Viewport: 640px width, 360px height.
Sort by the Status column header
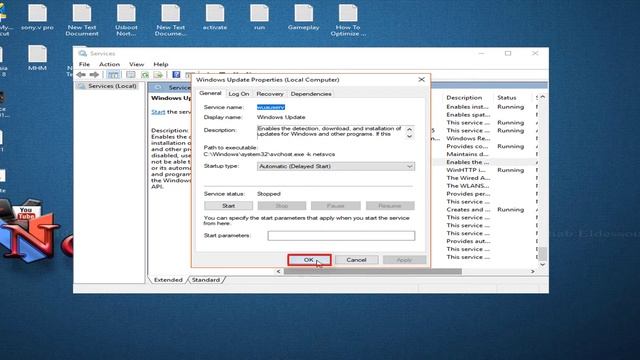click(x=507, y=98)
